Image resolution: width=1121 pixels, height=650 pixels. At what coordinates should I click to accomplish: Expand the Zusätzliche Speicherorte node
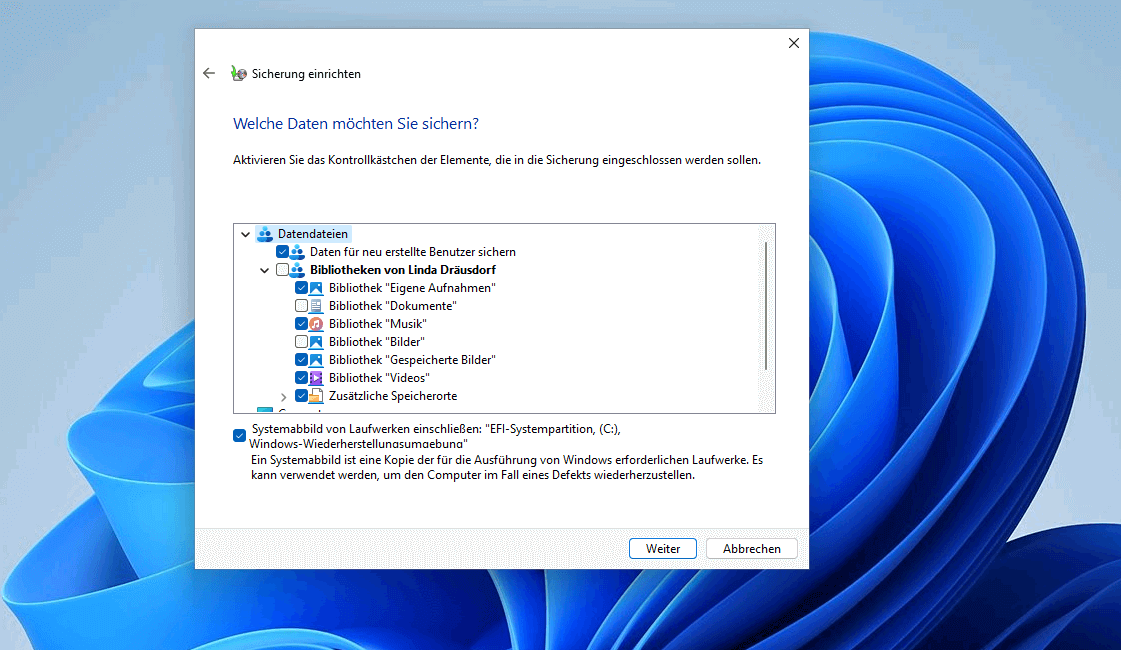283,396
